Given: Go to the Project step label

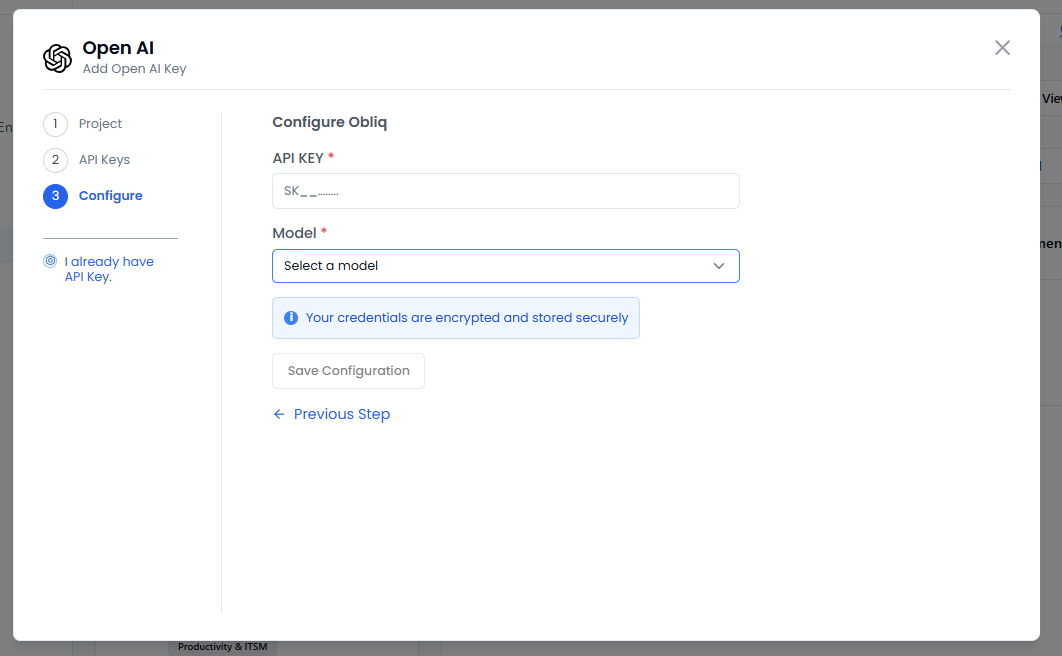Looking at the screenshot, I should (100, 124).
